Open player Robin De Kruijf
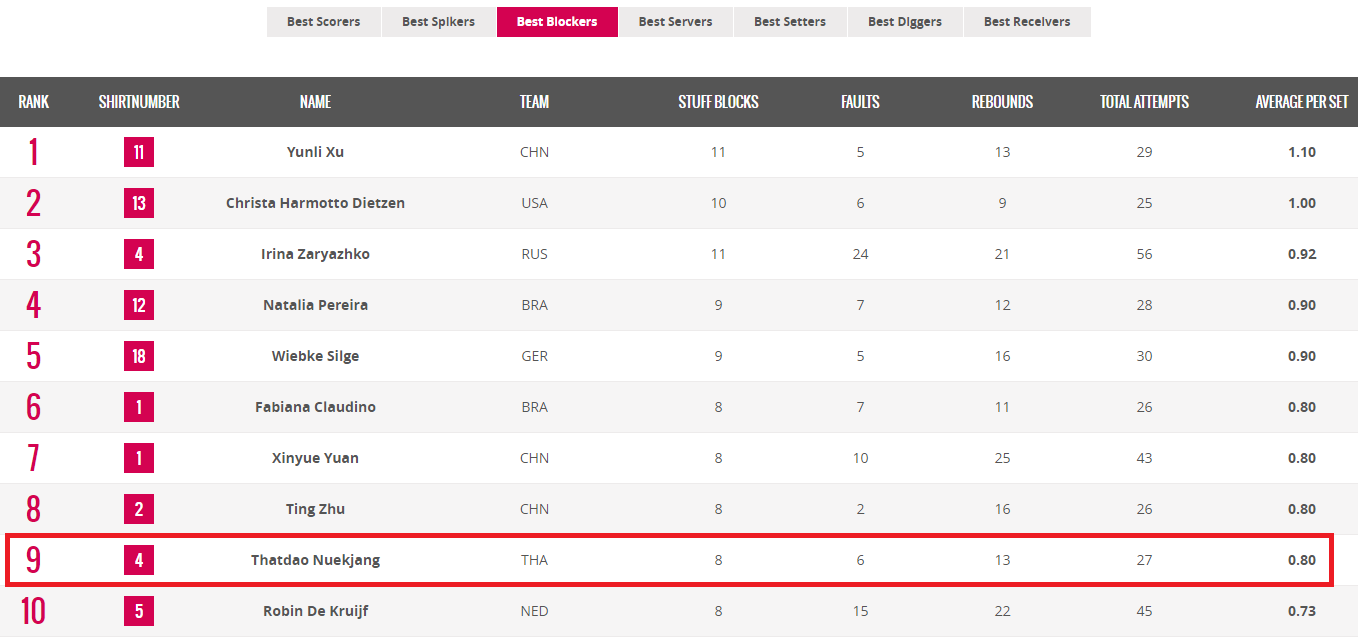This screenshot has width=1358, height=637. click(x=315, y=611)
